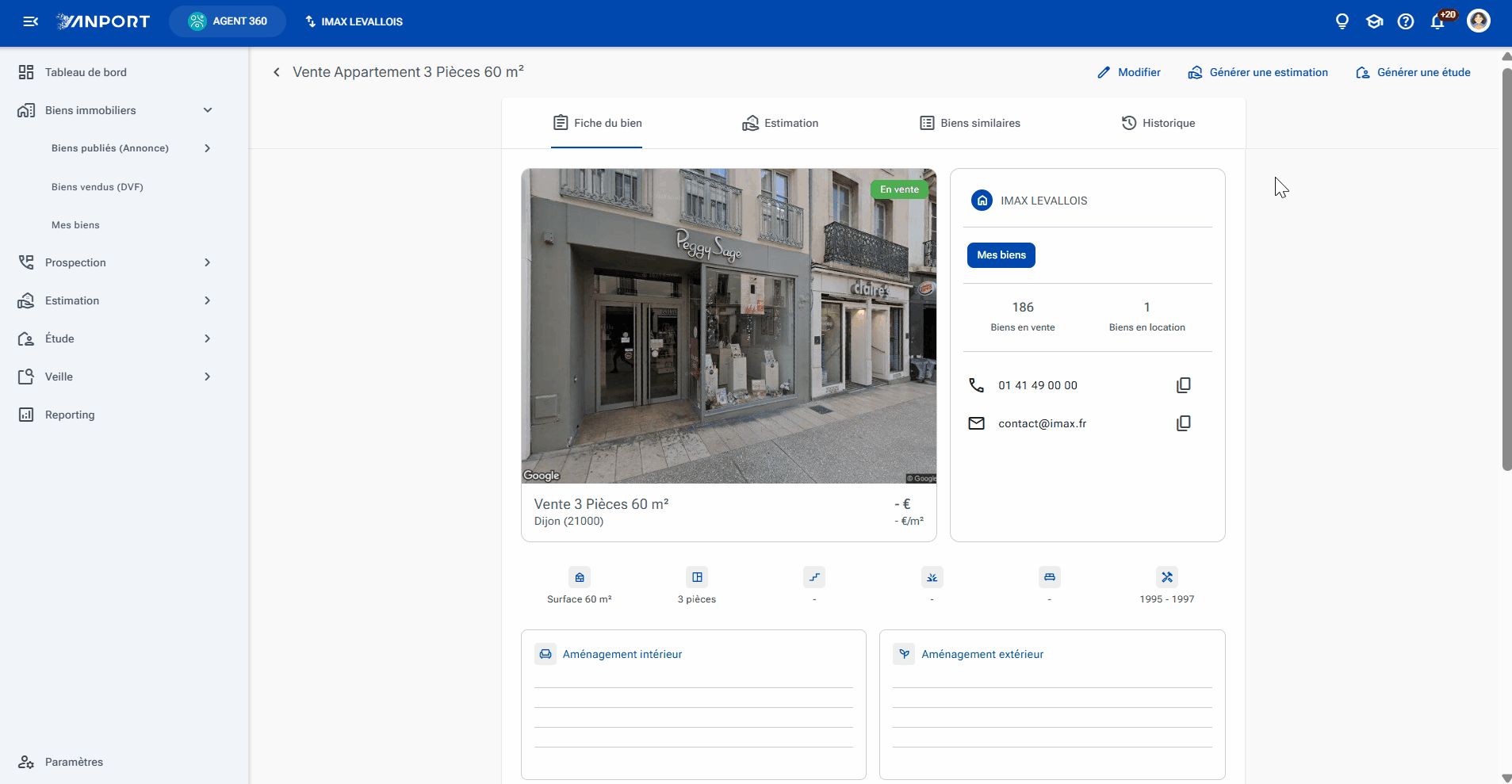This screenshot has height=784, width=1512.
Task: Click the Estimation sidebar icon
Action: click(26, 300)
